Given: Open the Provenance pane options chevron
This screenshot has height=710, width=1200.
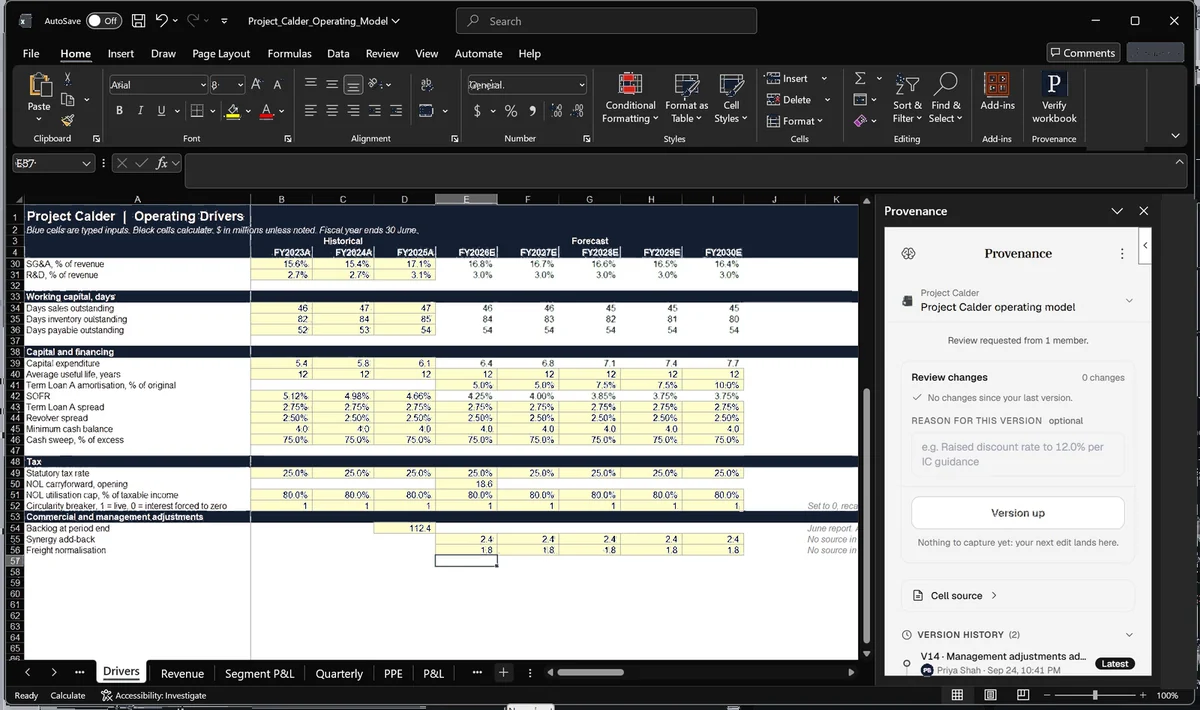Looking at the screenshot, I should tap(1117, 211).
